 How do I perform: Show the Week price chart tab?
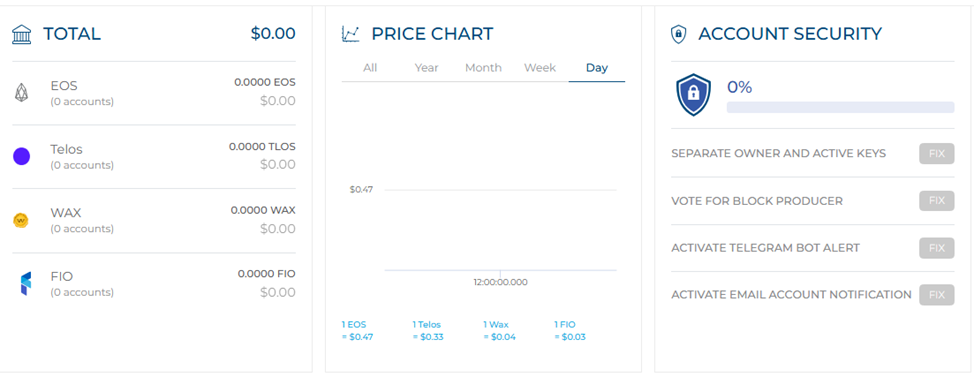pos(540,68)
